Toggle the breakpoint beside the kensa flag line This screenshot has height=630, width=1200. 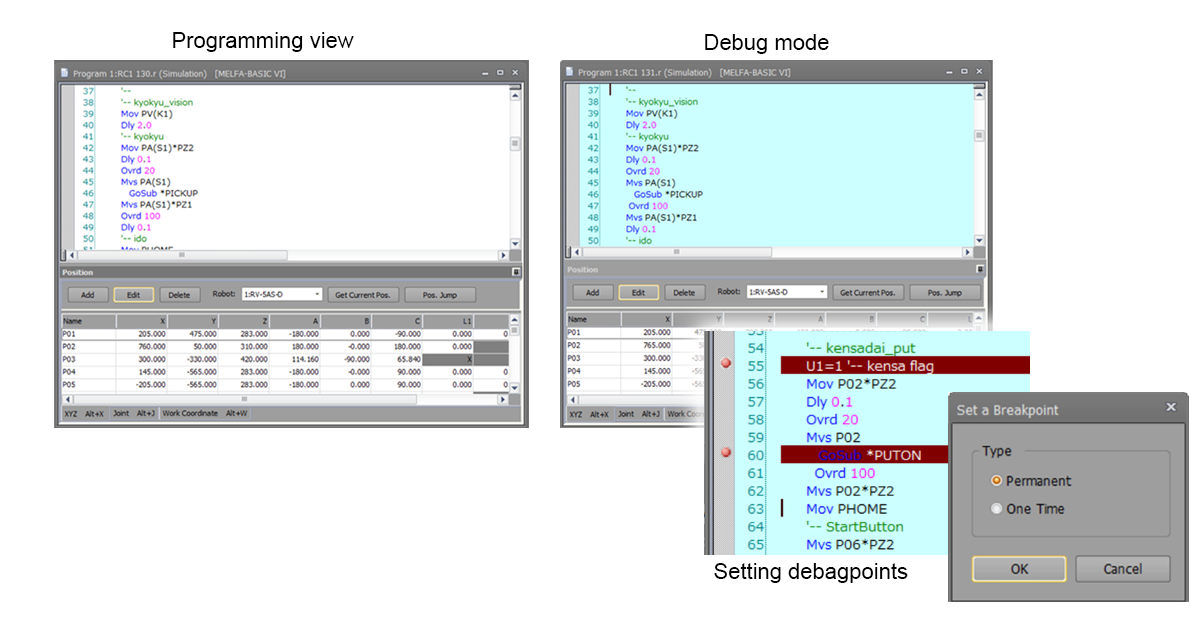727,364
